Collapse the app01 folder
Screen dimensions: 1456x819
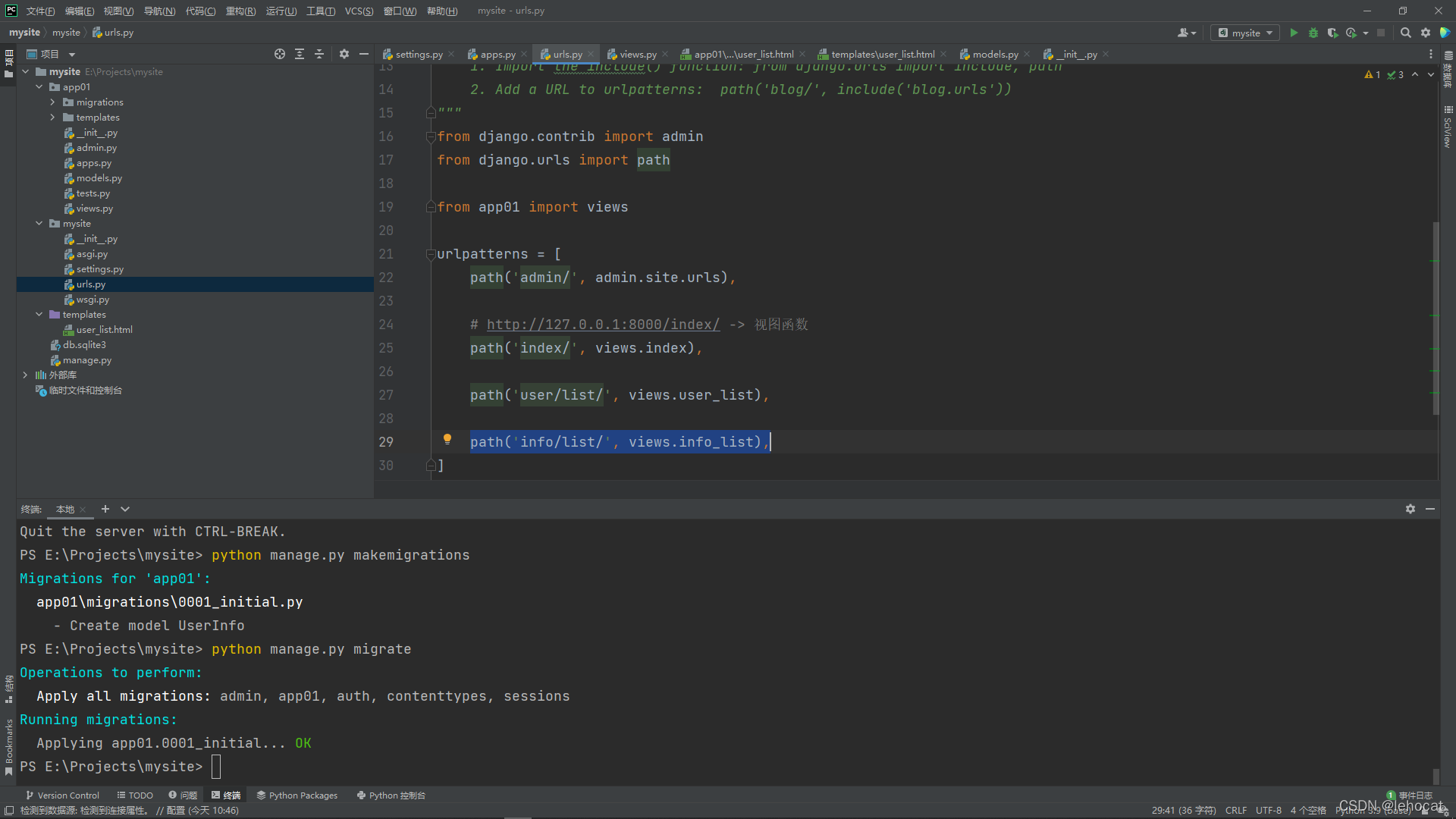coord(39,87)
